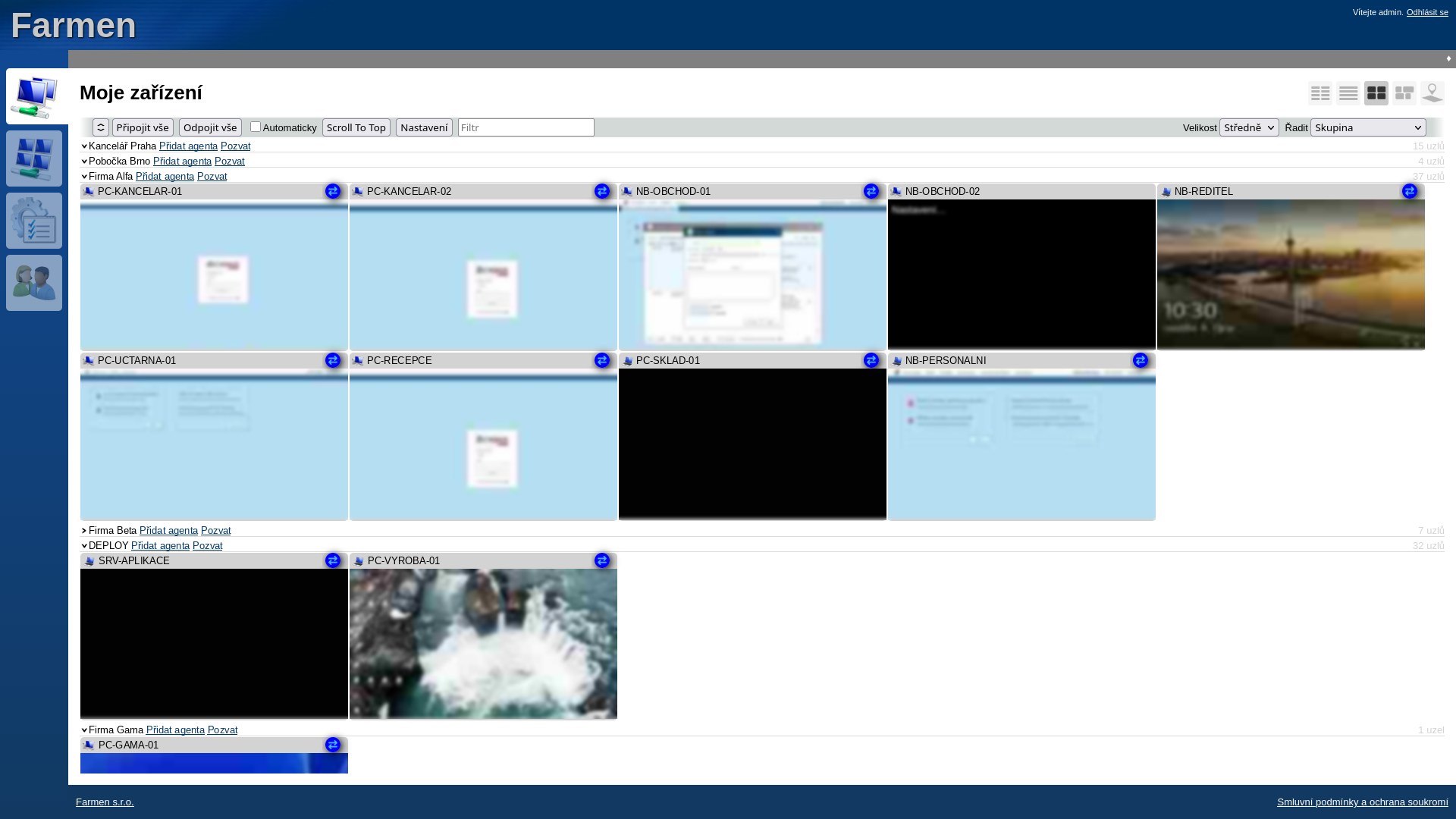Click Pozvat link for DEPLOY group
Viewport: 1456px width, 819px height.
pyautogui.click(x=207, y=545)
